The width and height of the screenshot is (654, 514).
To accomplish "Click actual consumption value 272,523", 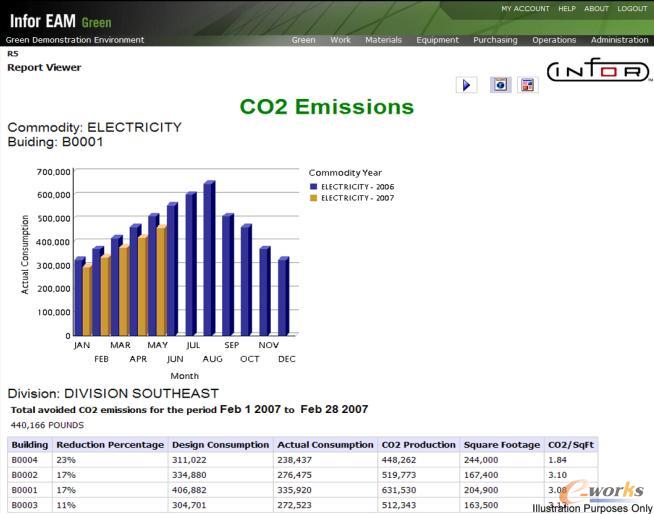I will tap(294, 505).
